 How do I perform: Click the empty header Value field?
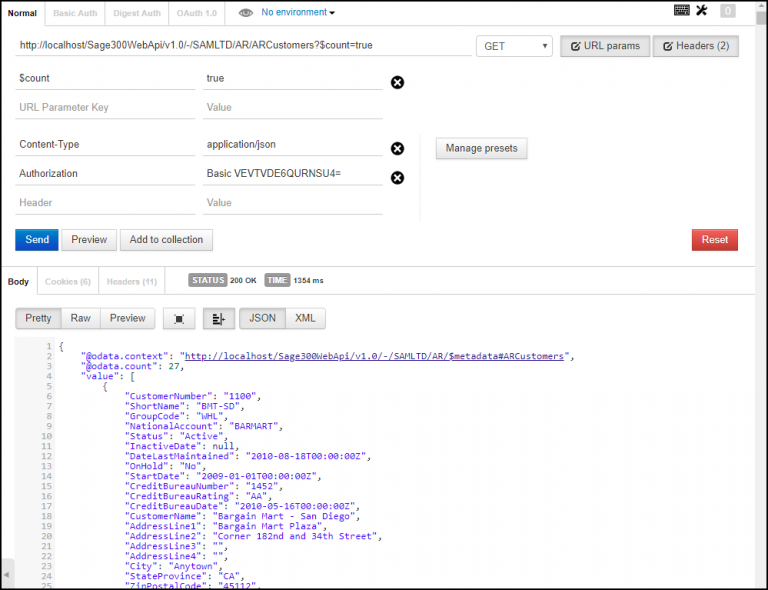[x=292, y=203]
